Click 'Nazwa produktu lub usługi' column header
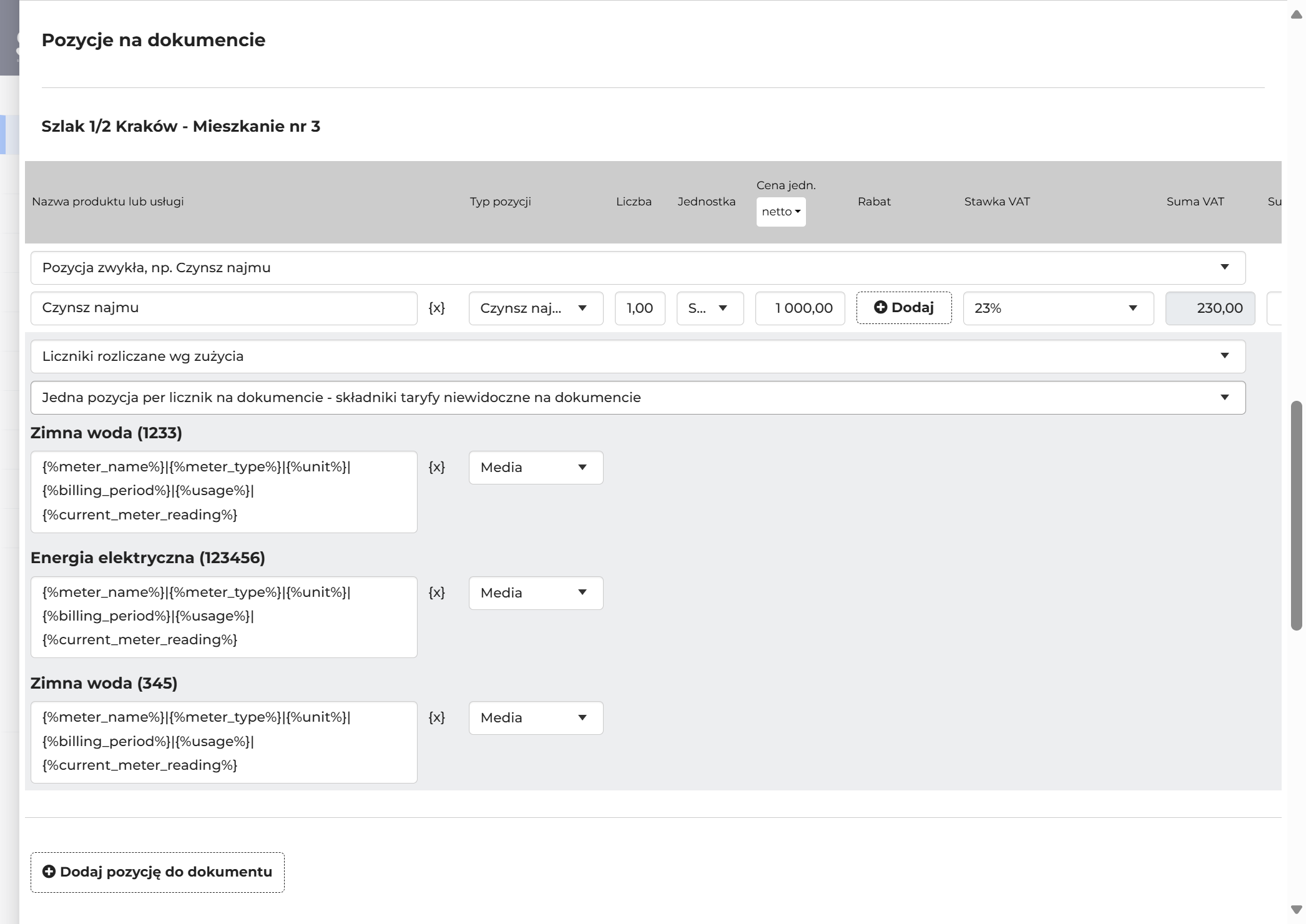This screenshot has width=1306, height=924. pyautogui.click(x=108, y=202)
